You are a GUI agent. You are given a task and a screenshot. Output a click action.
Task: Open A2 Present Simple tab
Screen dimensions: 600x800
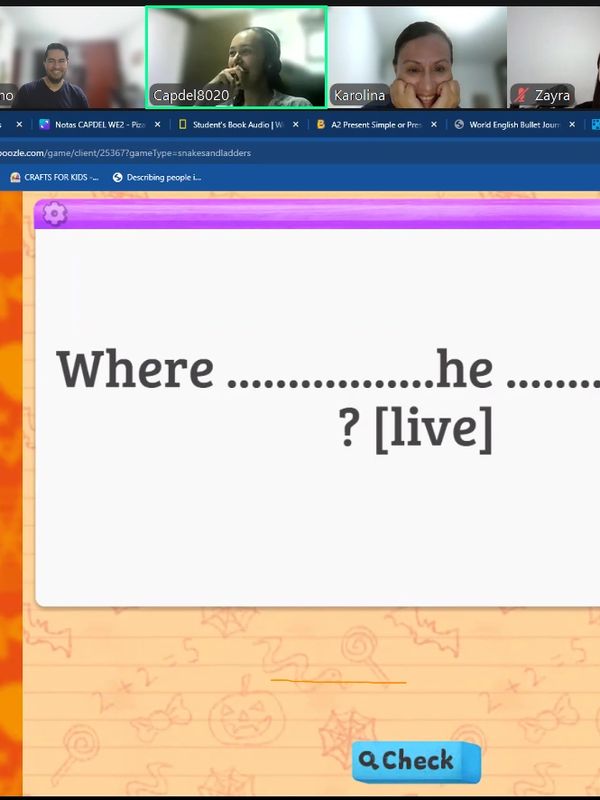click(376, 124)
